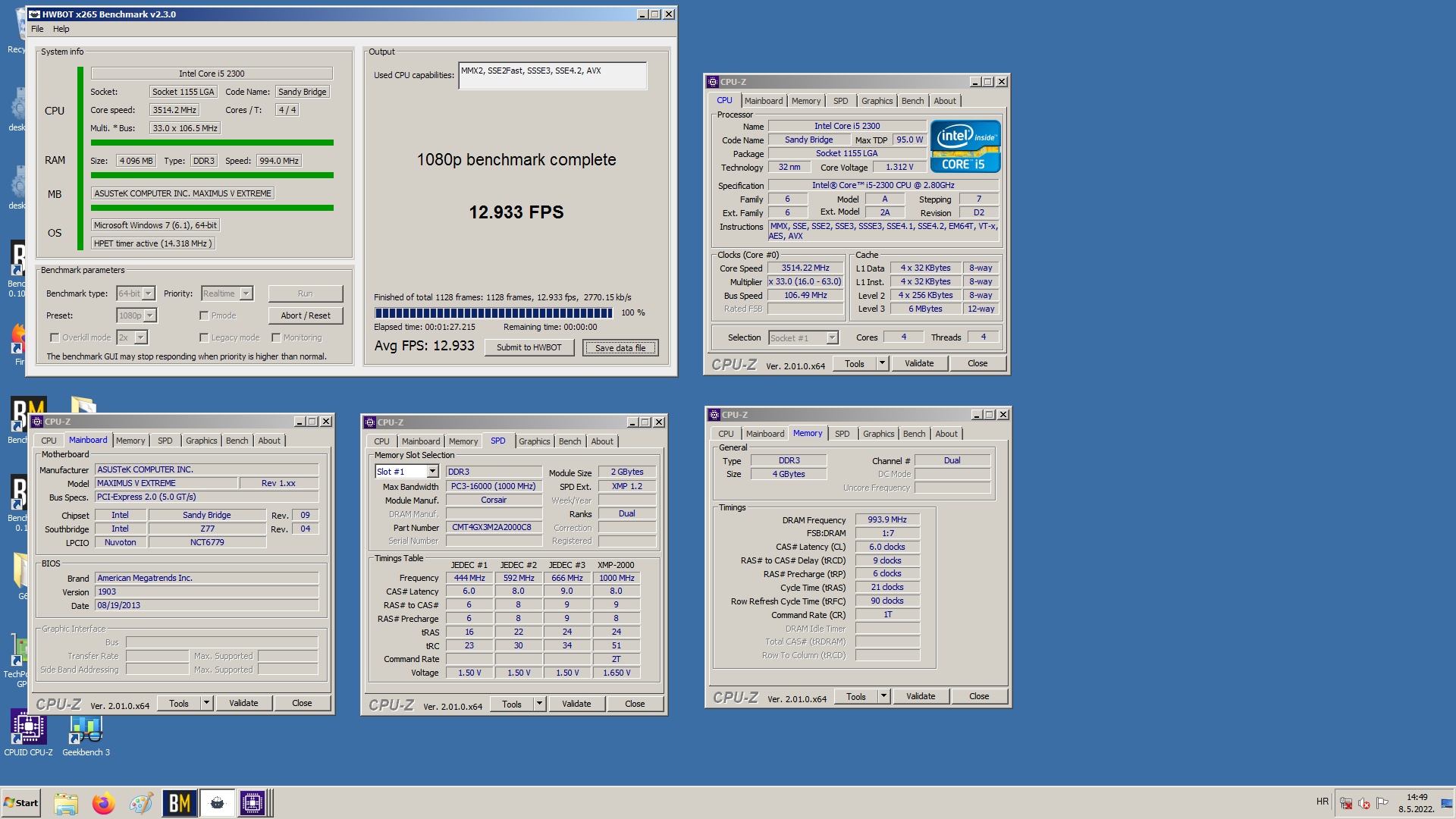Switch to Graphics tab in CPU-Z Mainboard window
The image size is (1456, 819).
click(201, 441)
